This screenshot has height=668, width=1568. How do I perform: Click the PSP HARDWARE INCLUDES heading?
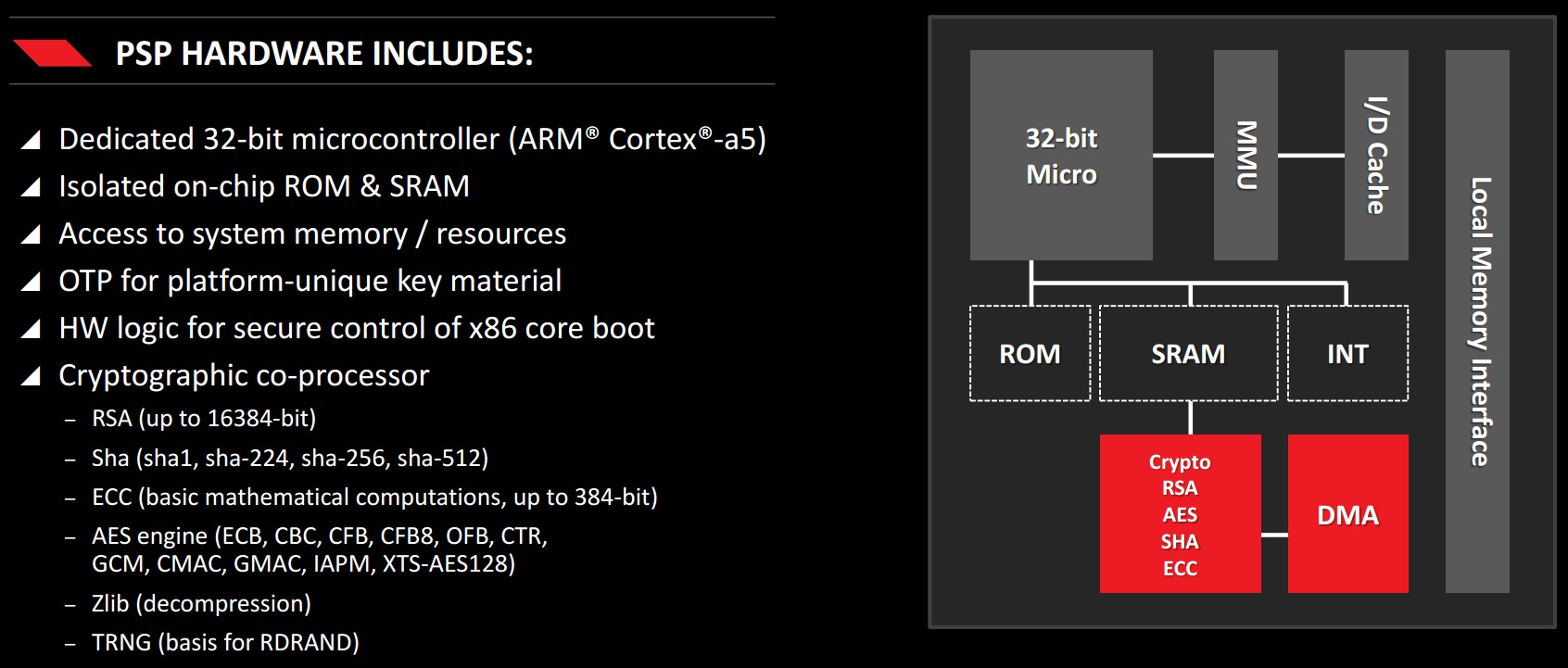[x=324, y=54]
